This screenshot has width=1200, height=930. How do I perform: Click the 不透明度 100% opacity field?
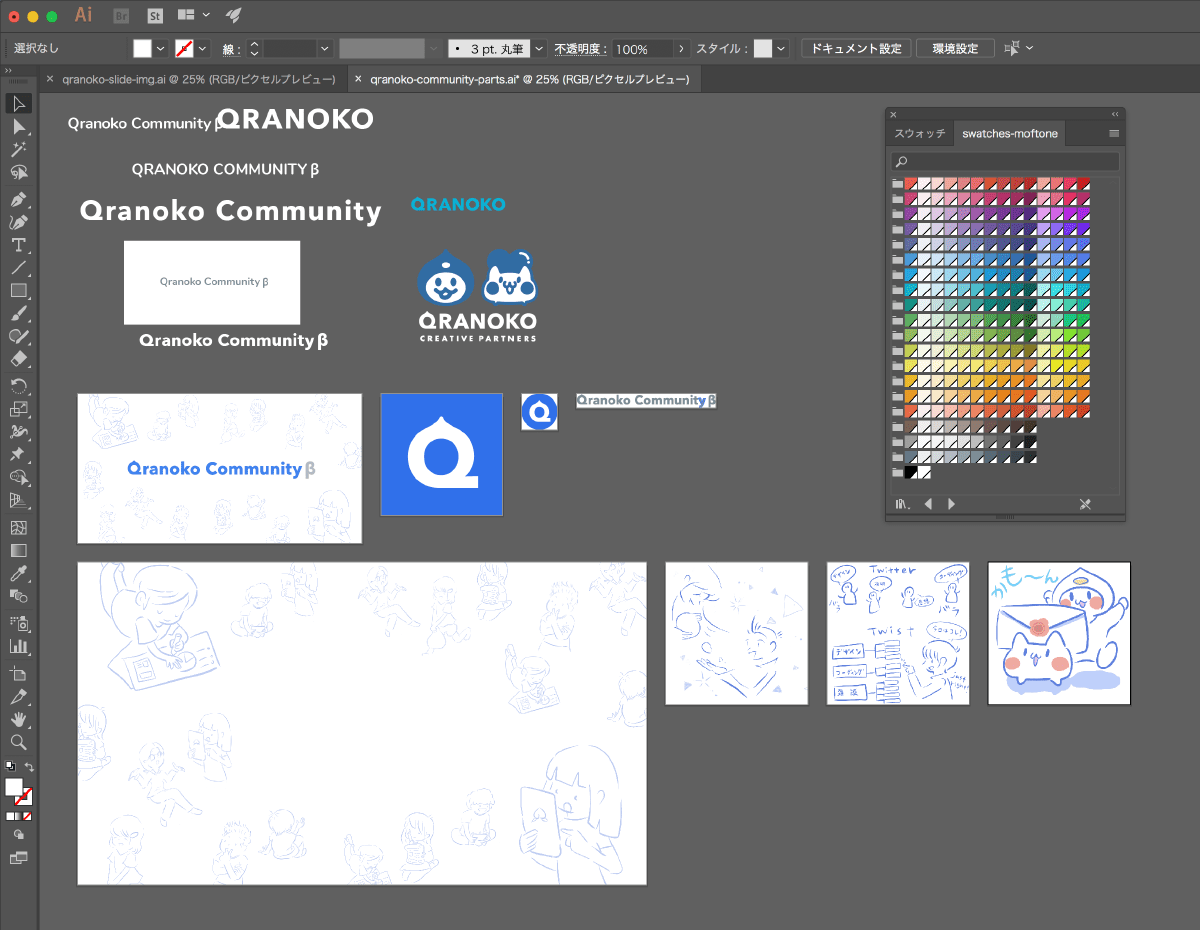pyautogui.click(x=643, y=48)
